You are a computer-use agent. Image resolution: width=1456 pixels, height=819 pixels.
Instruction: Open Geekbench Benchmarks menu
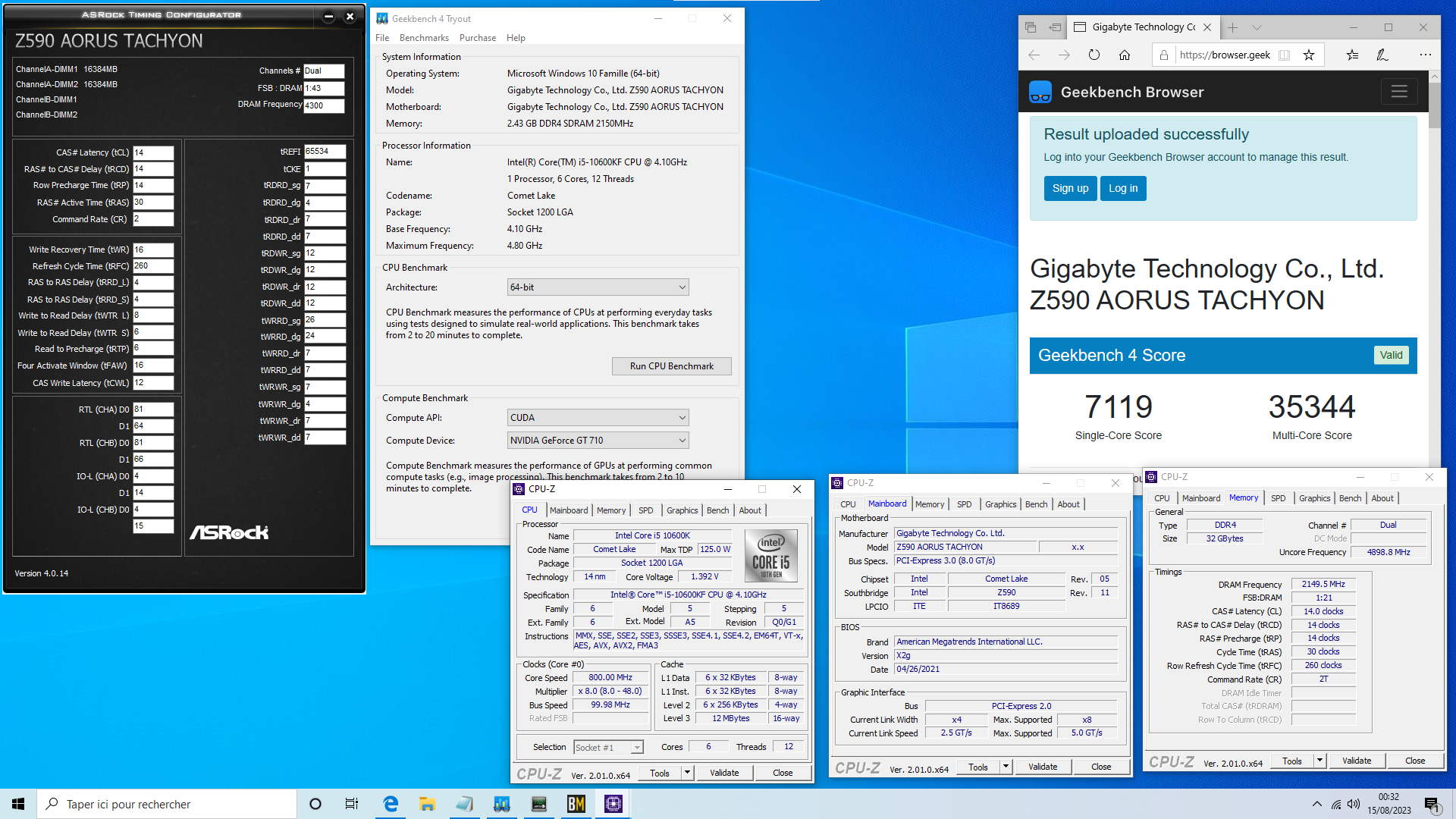click(x=424, y=38)
